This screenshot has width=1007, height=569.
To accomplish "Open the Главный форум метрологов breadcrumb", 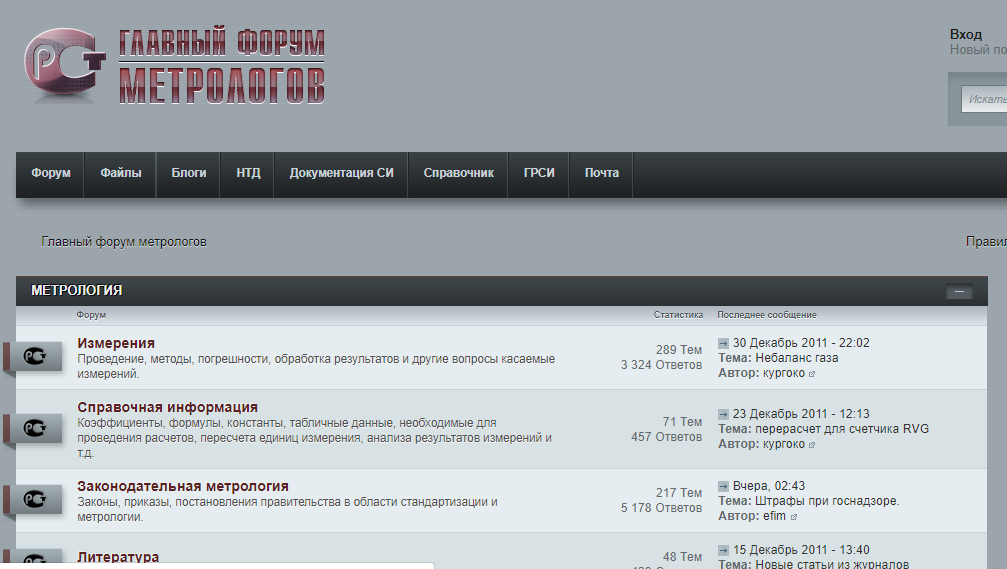I will (124, 241).
